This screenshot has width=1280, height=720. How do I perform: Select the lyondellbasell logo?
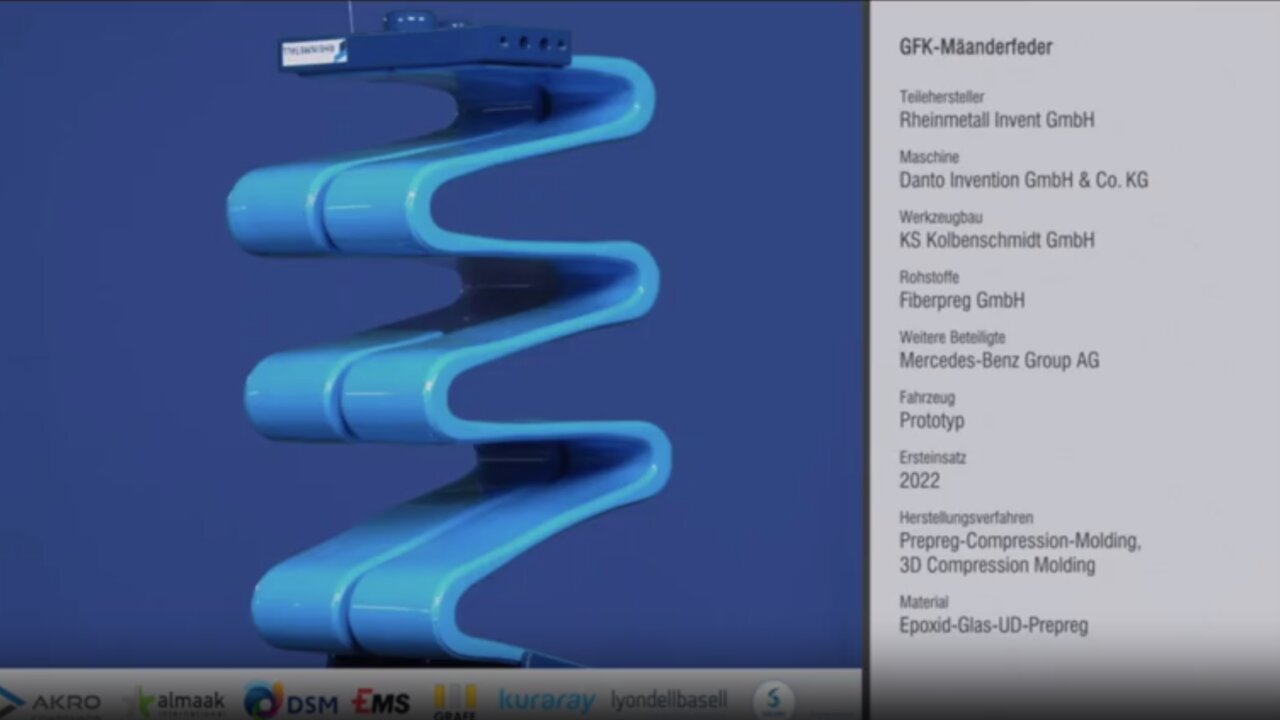[x=668, y=700]
